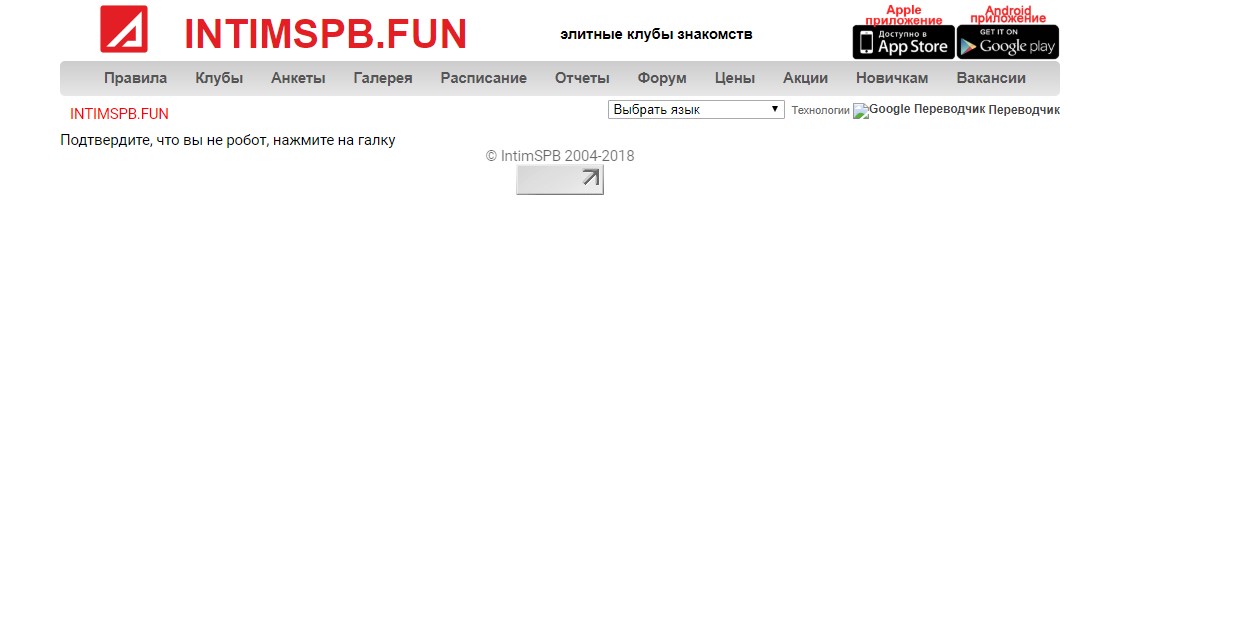Image resolution: width=1234 pixels, height=618 pixels.
Task: Click the small red INTIMSPB.FUN breadcrumb link
Action: click(119, 114)
